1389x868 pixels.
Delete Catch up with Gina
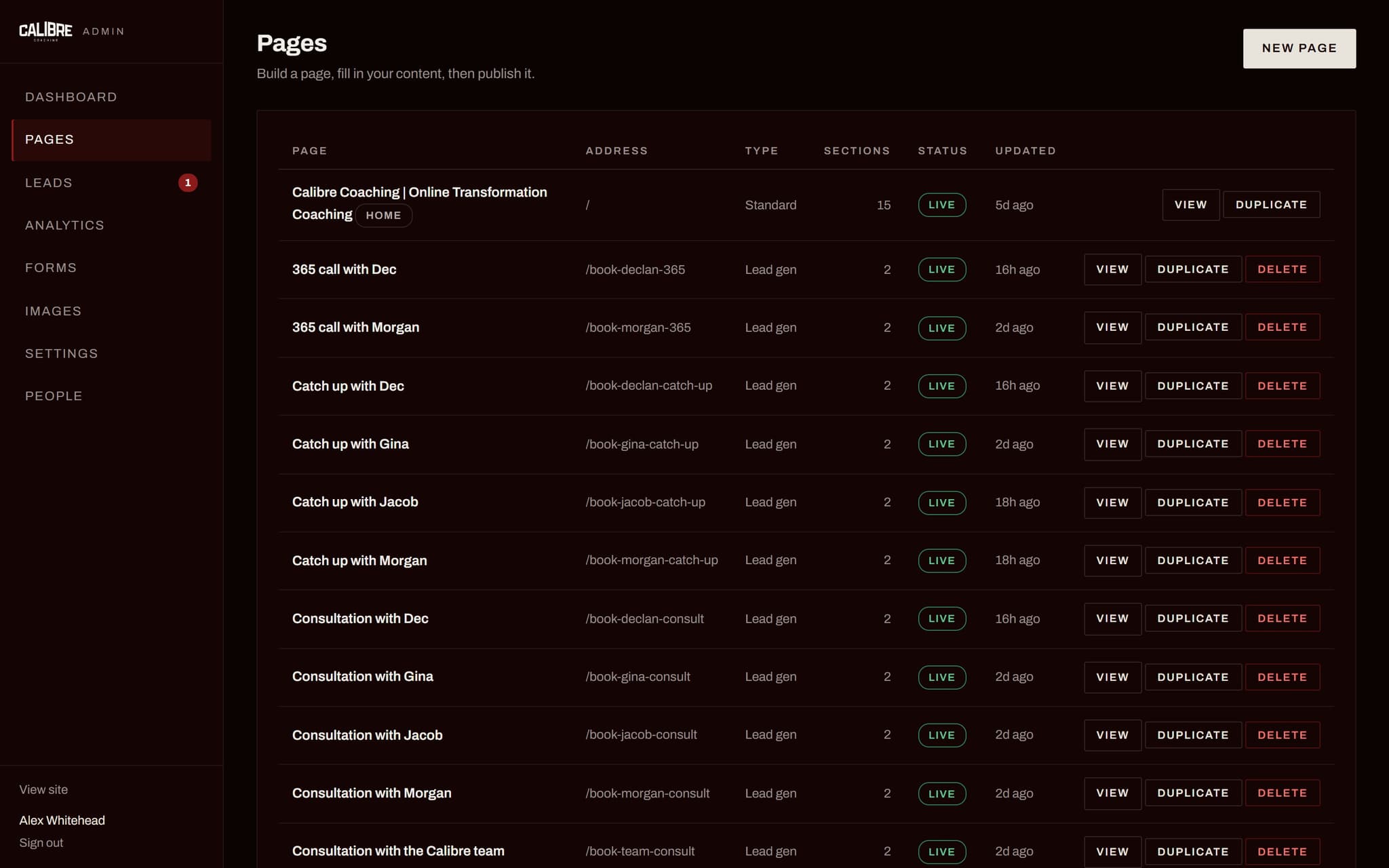(1282, 443)
